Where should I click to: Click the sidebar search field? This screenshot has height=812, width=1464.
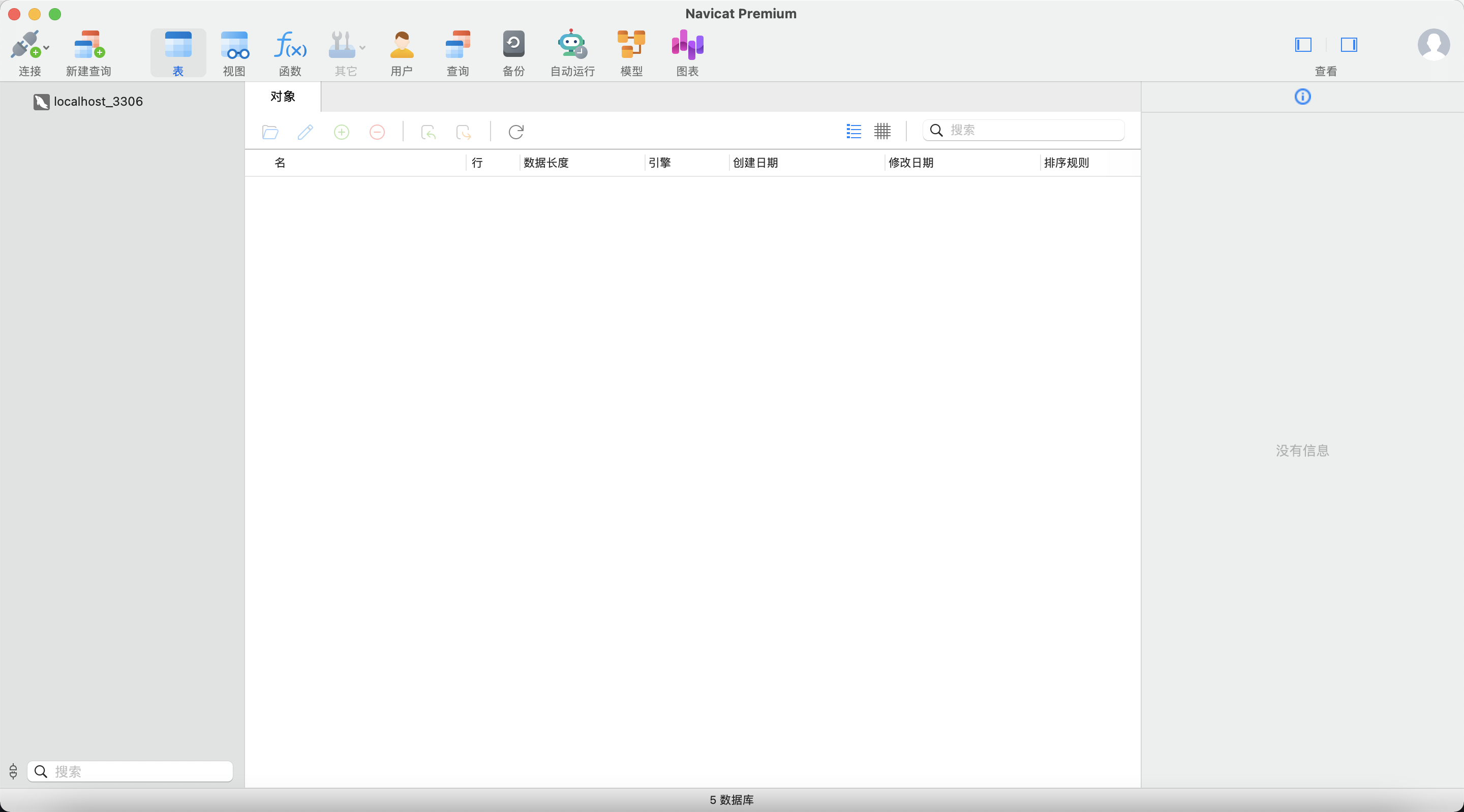130,771
